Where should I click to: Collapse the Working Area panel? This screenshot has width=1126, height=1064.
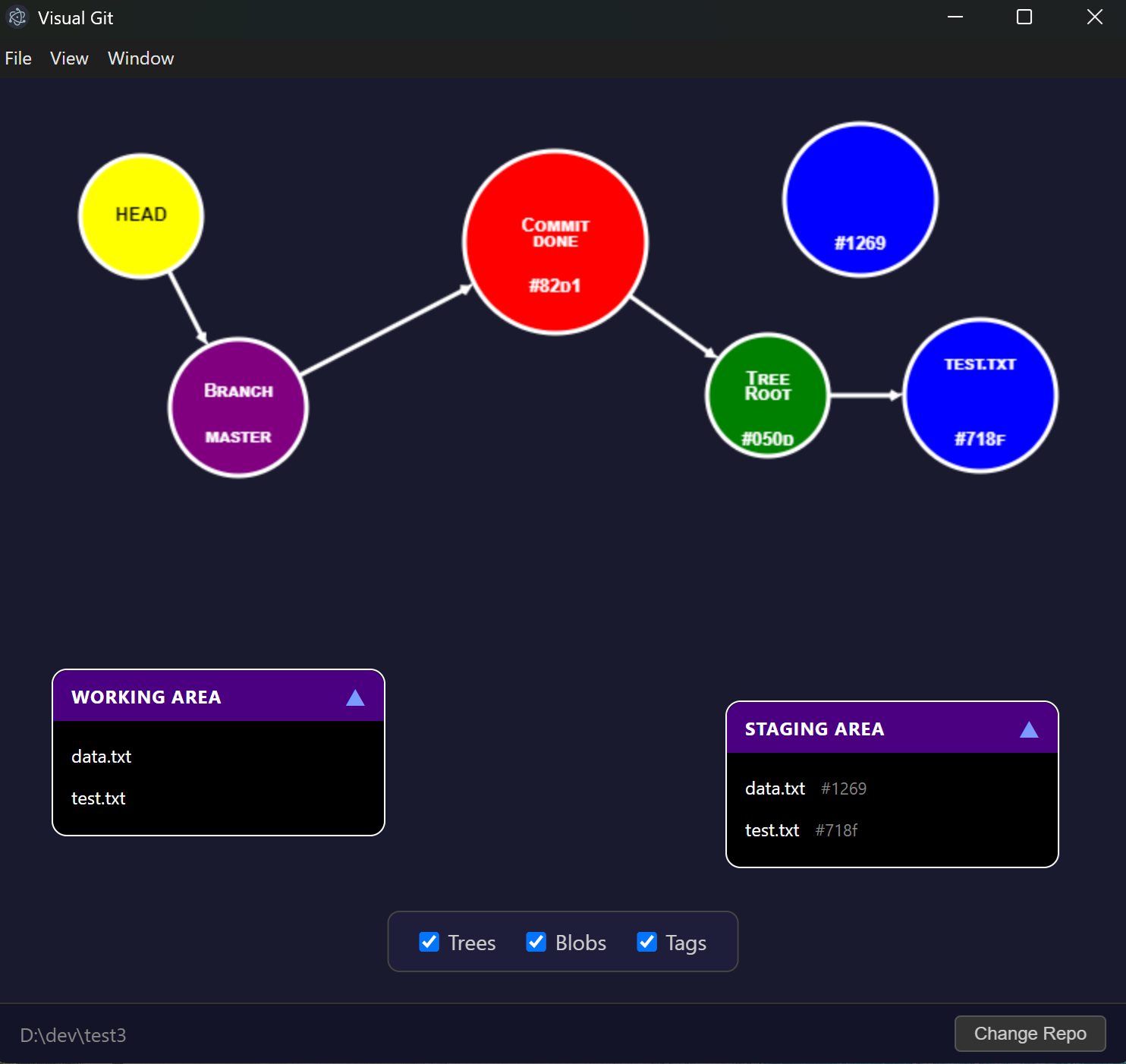[x=355, y=697]
